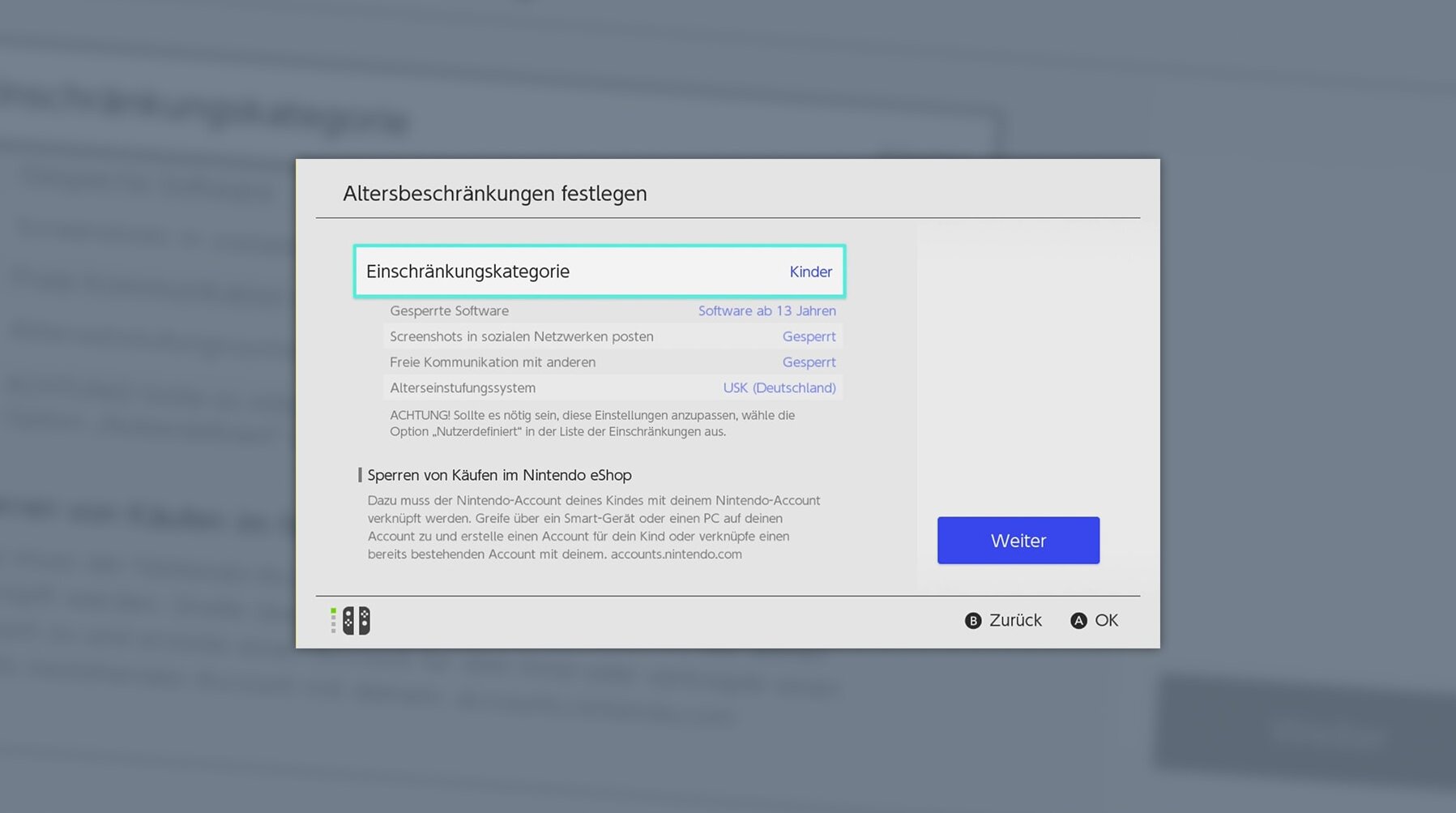Click the Zurück label to go back
This screenshot has height=813, width=1456.
click(1014, 620)
